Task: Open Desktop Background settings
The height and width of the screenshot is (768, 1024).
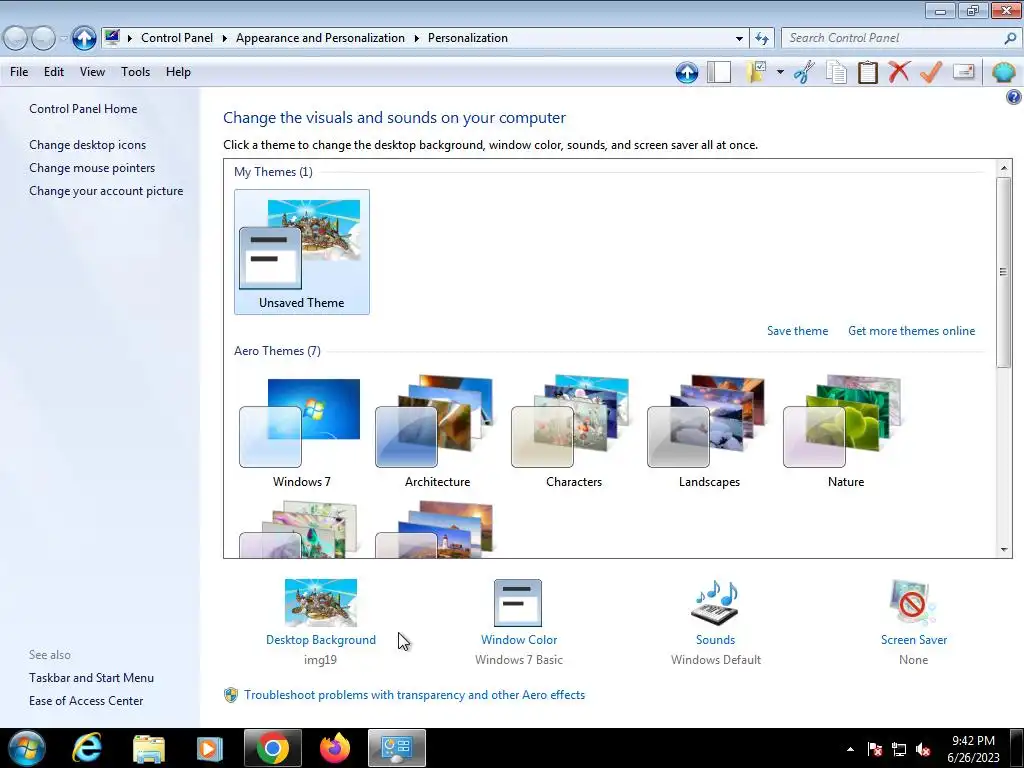Action: [x=321, y=640]
